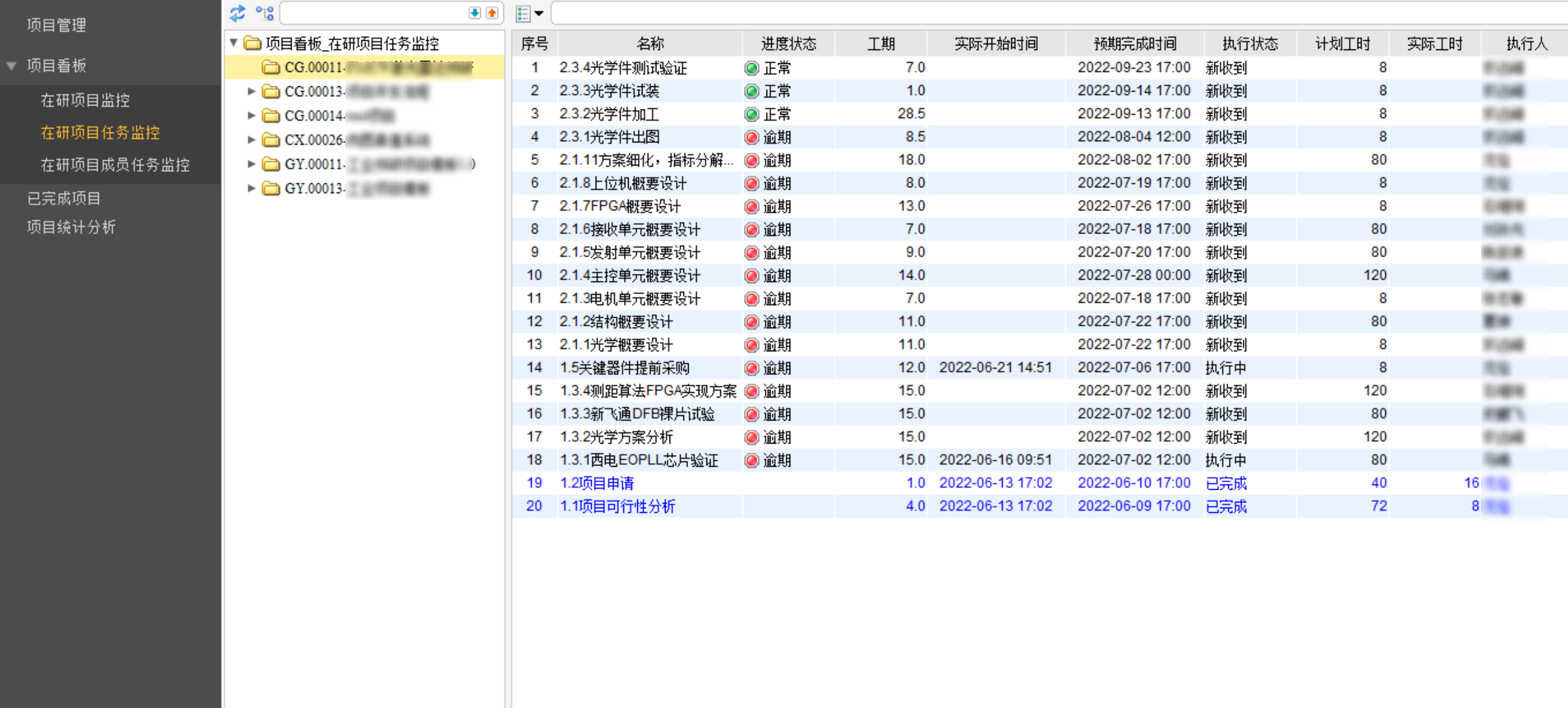Click the refresh icon above the project tree
The width and height of the screenshot is (1568, 708).
pyautogui.click(x=237, y=13)
